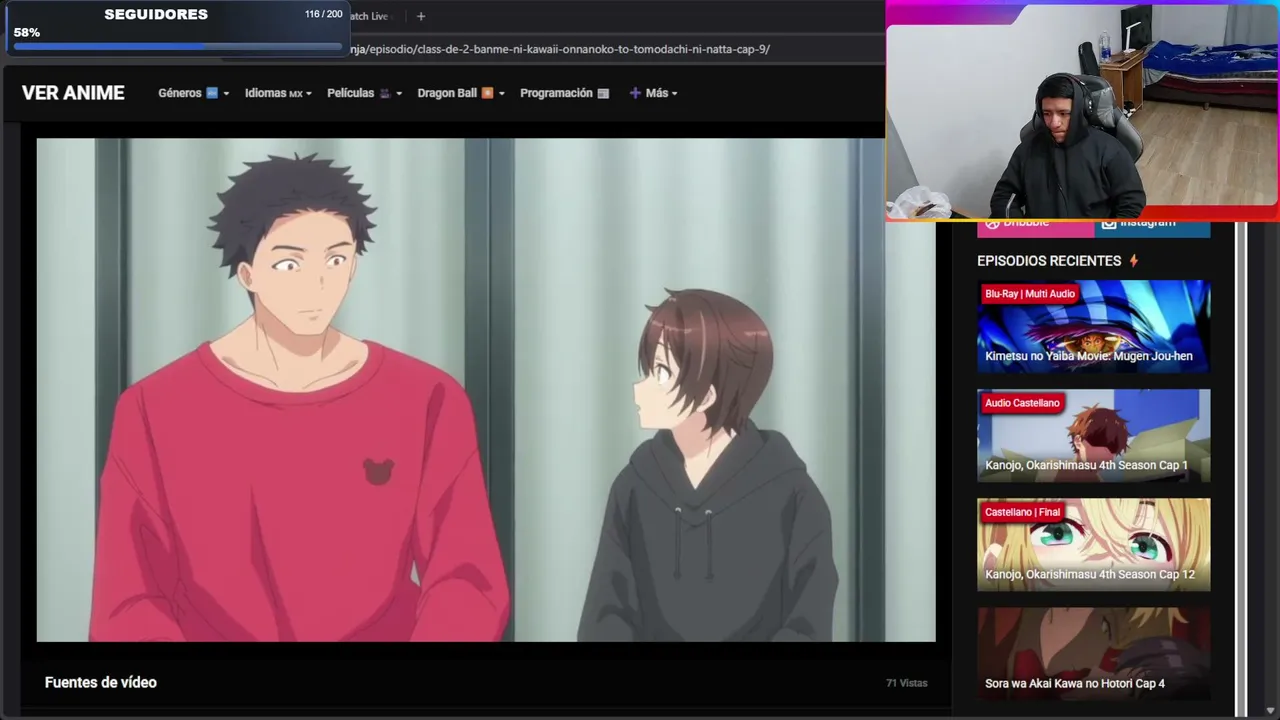Click the Dragon Ball orange ball icon
1280x720 pixels.
[x=487, y=93]
